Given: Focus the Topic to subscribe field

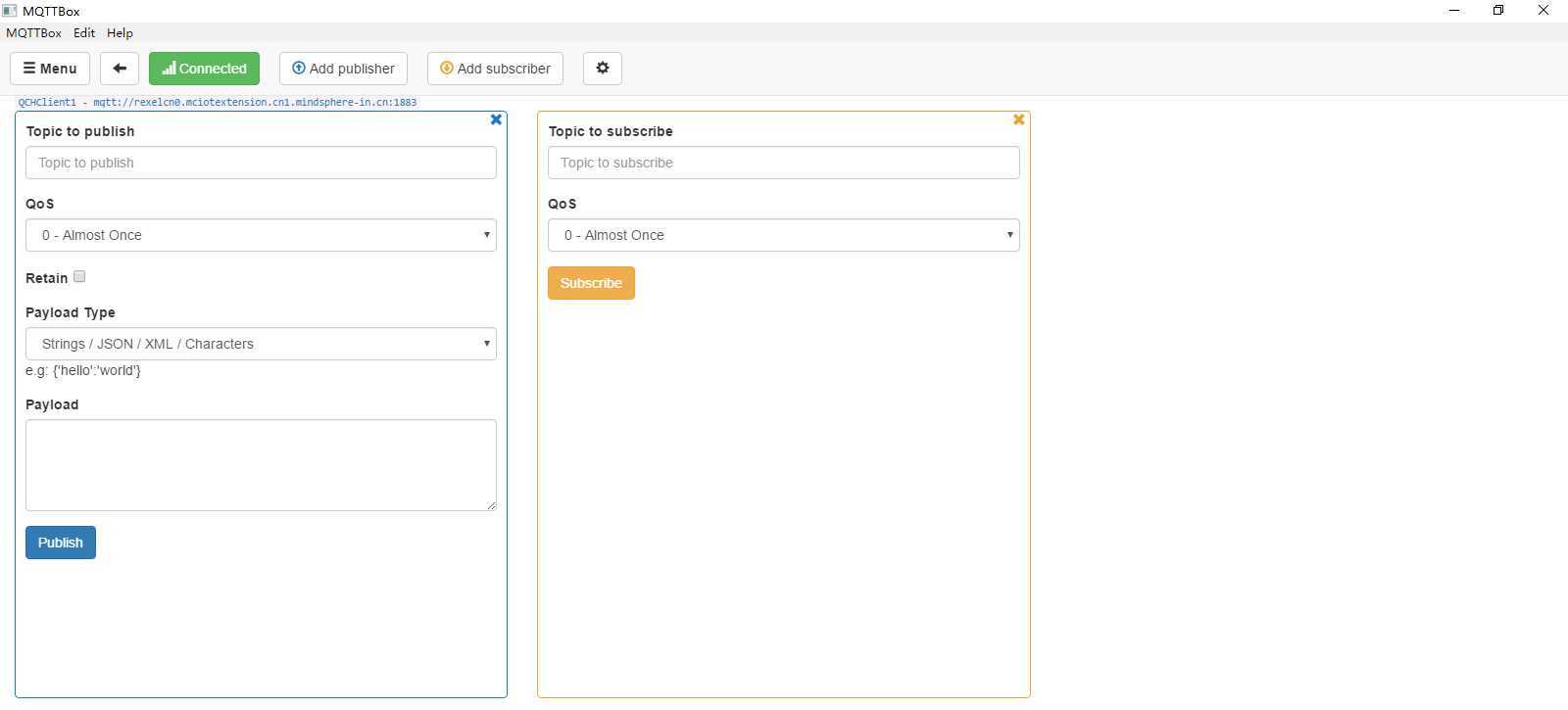Looking at the screenshot, I should click(x=784, y=163).
